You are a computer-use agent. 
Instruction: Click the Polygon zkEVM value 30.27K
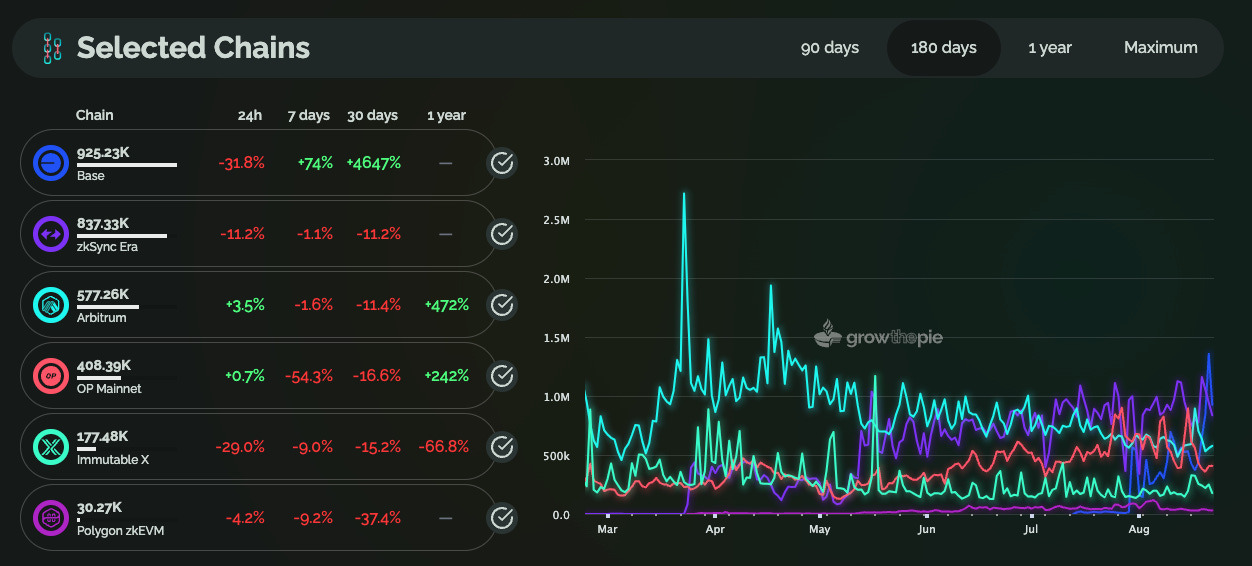click(x=99, y=507)
